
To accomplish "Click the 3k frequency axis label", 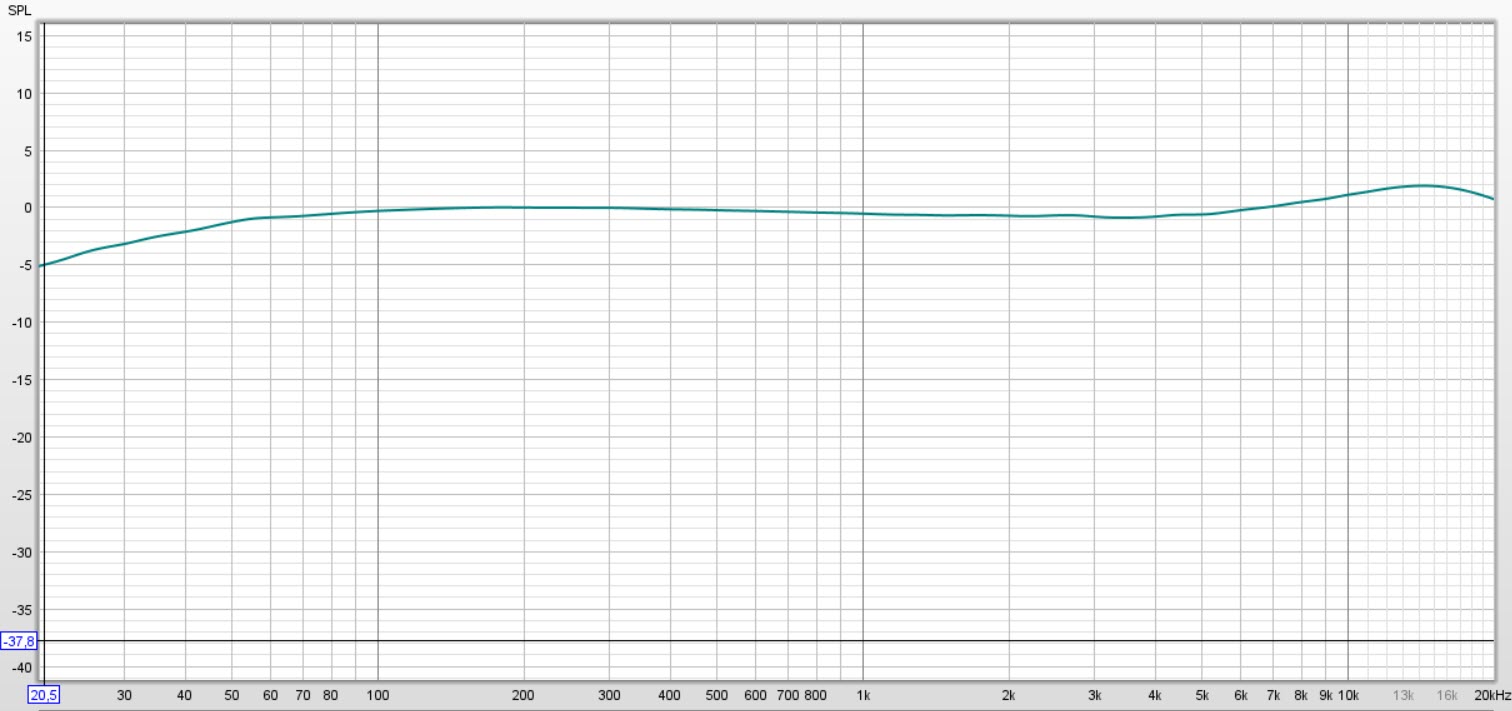I will click(1095, 695).
